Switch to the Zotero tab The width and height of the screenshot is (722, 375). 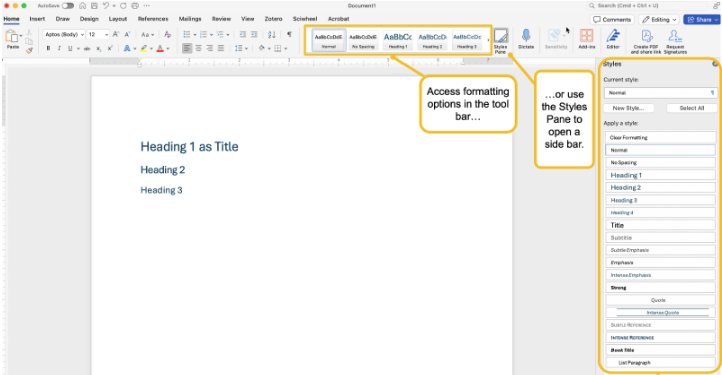(x=274, y=19)
